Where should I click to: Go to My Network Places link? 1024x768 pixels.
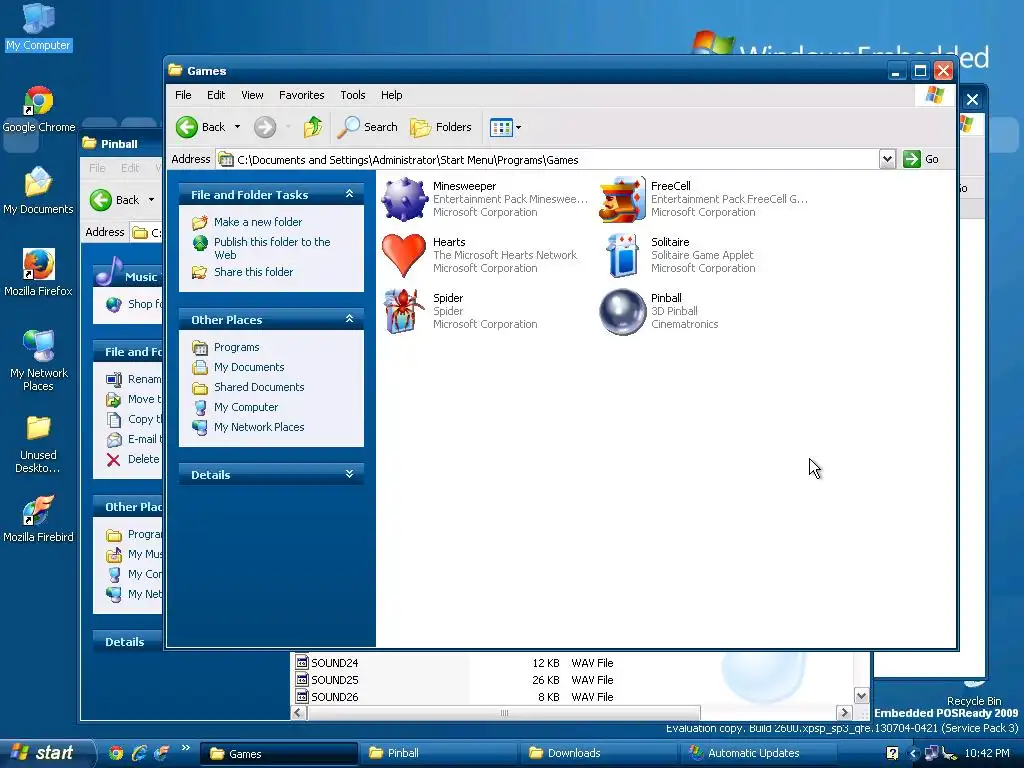pyautogui.click(x=259, y=426)
